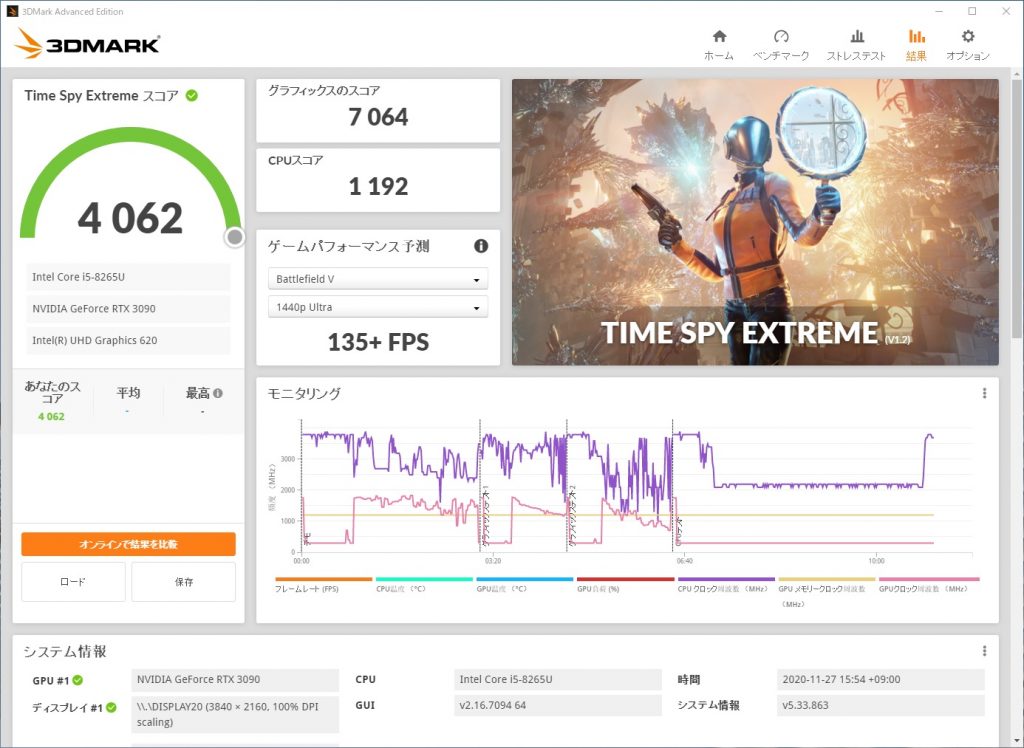Click the 06:40 time marker on chart axis
This screenshot has width=1024, height=748.
point(684,561)
